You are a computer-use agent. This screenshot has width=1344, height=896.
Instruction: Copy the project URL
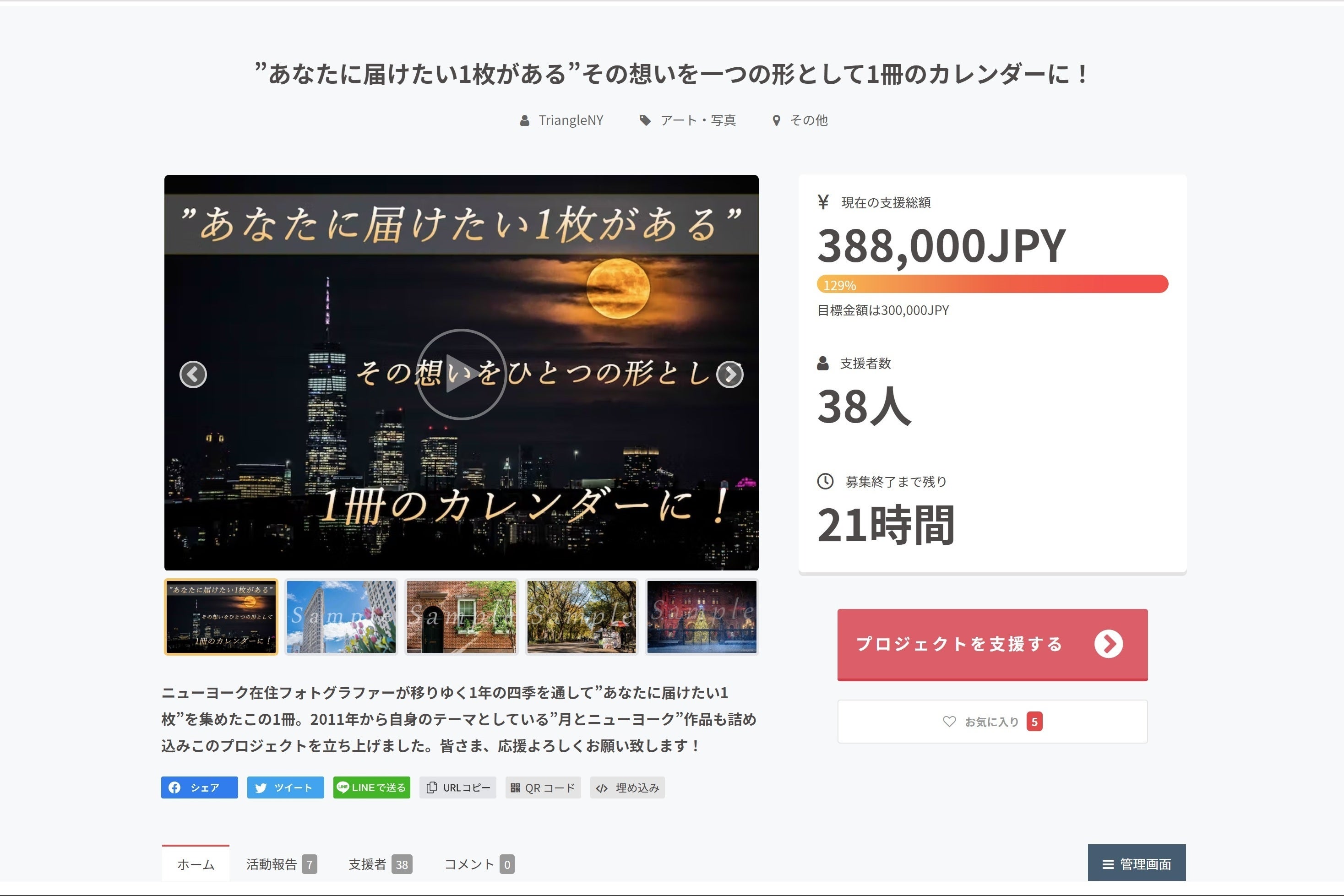[458, 787]
